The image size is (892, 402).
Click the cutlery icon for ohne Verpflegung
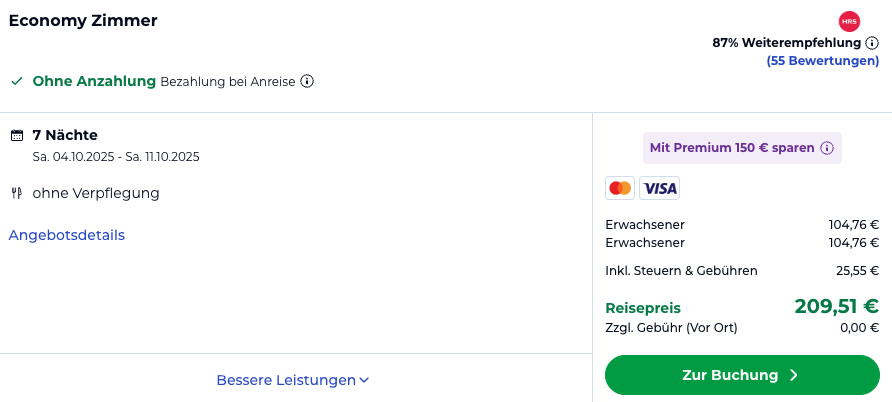[x=16, y=193]
